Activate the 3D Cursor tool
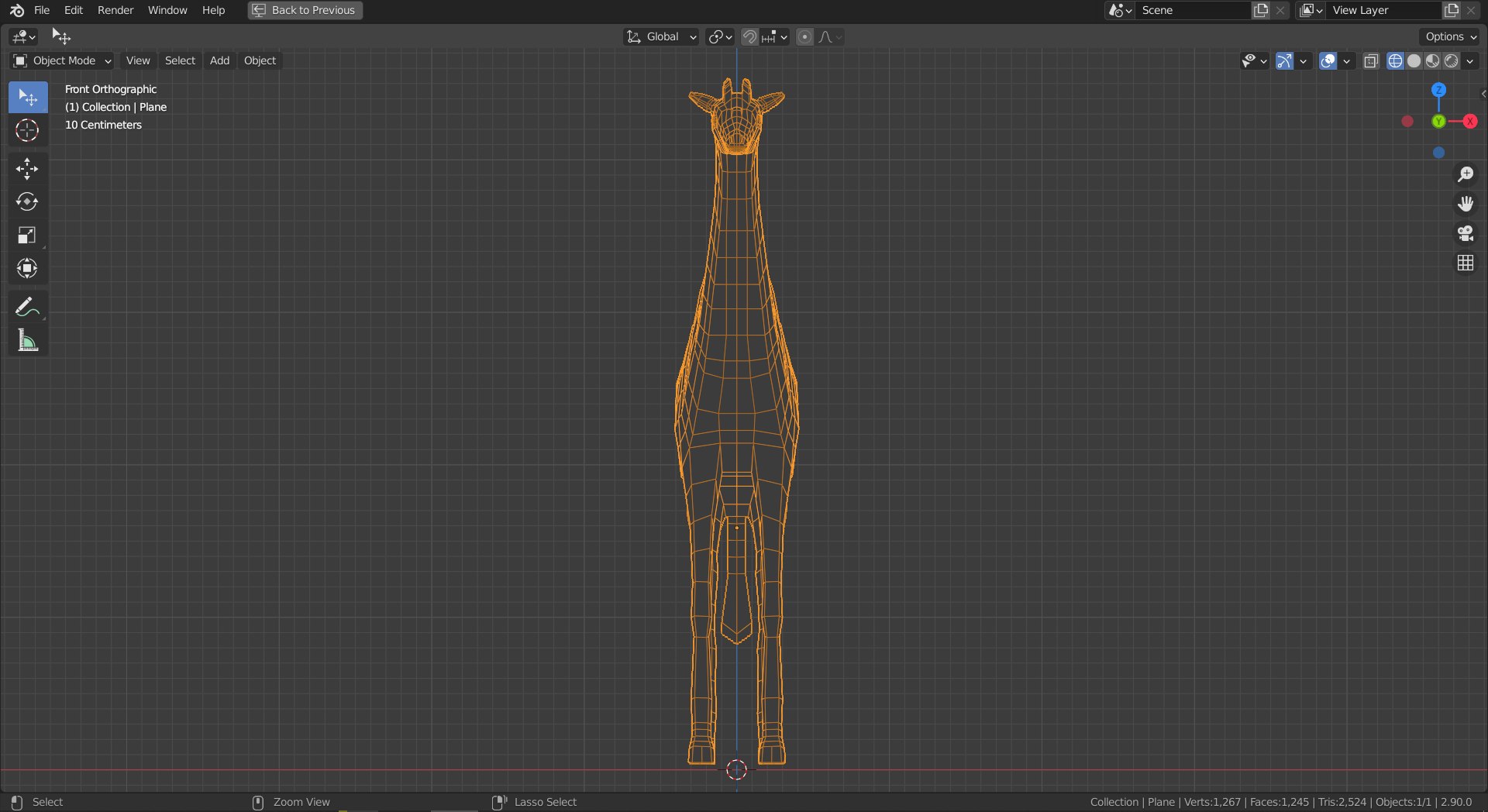 coord(28,130)
